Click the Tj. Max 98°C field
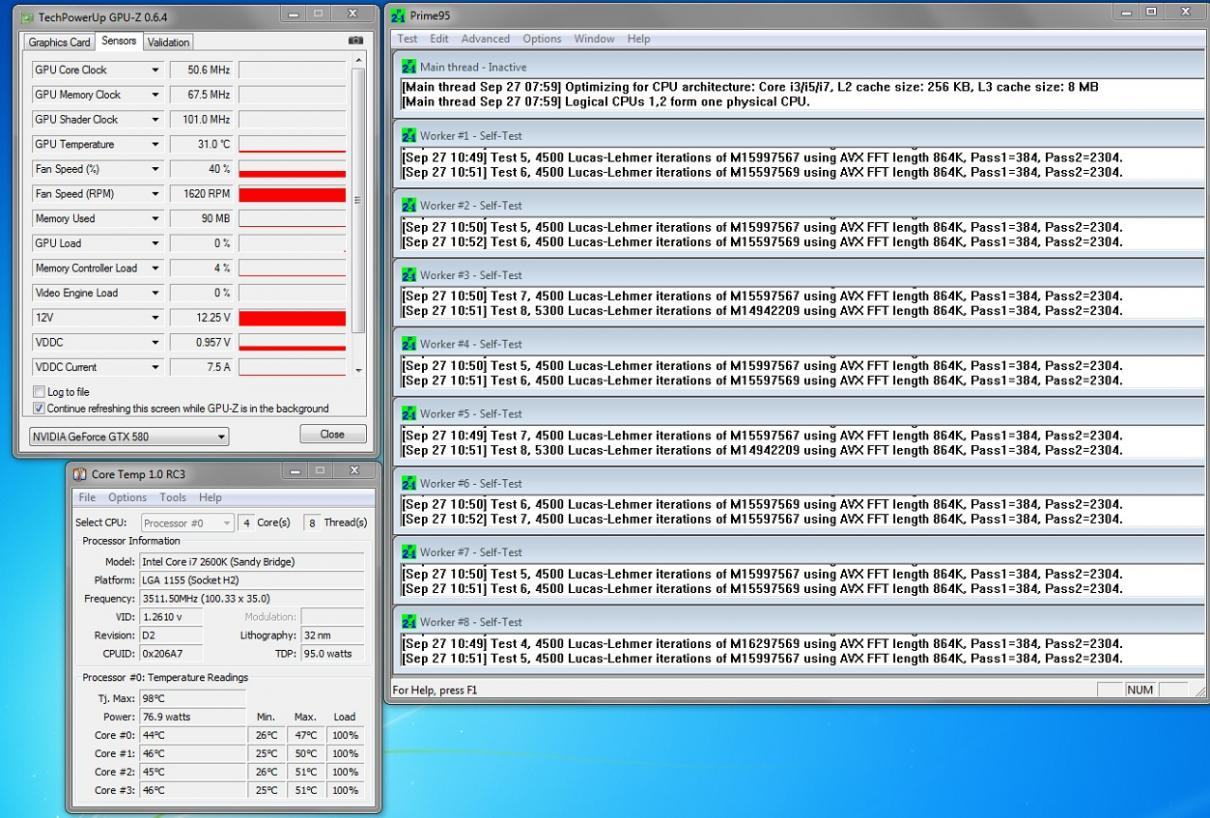 [191, 698]
